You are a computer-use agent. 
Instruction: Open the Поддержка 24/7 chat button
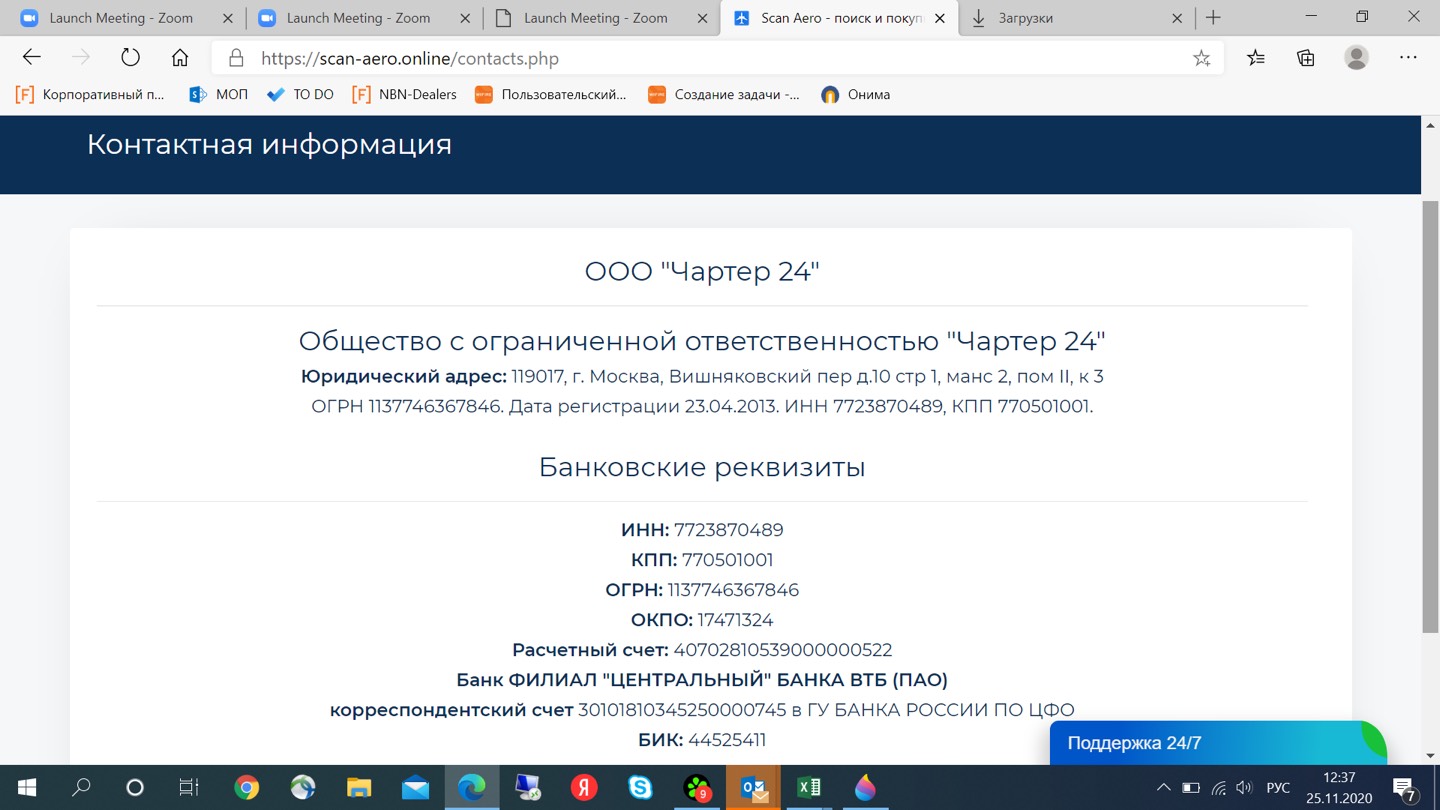tap(1218, 743)
